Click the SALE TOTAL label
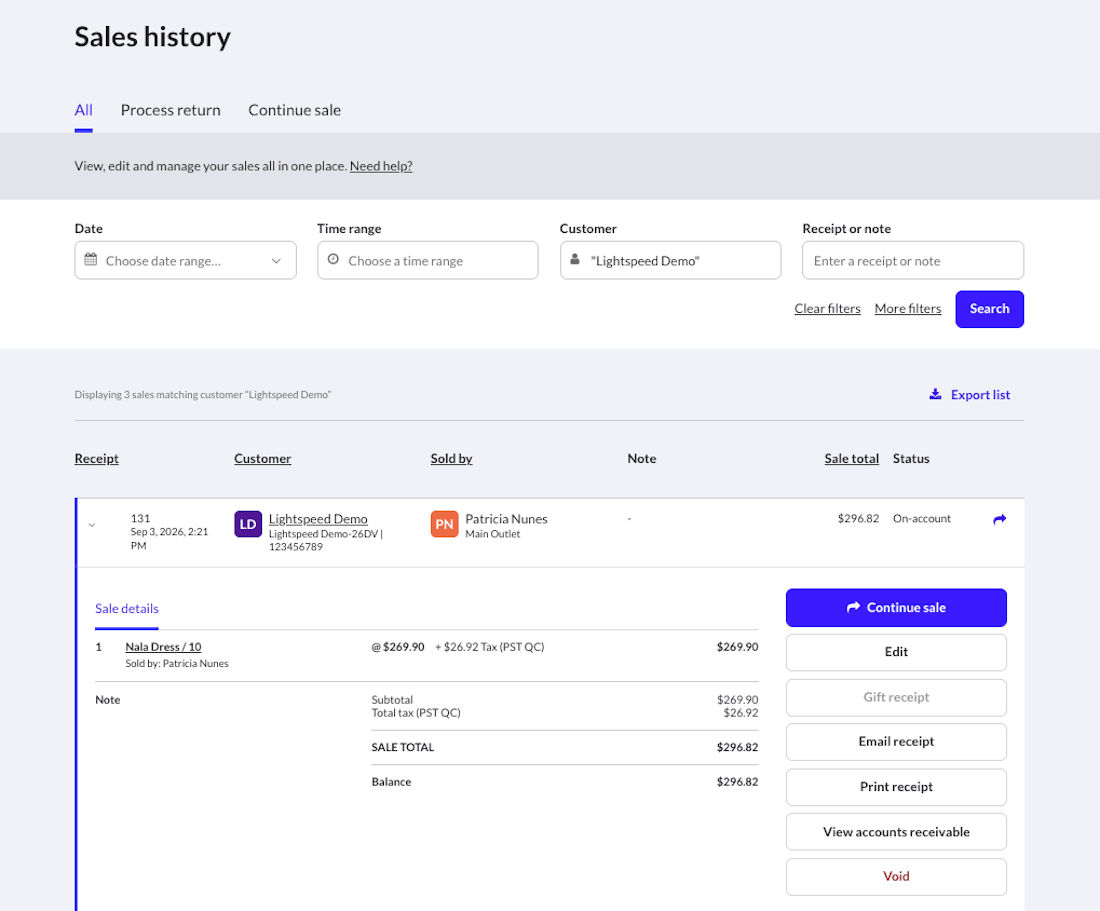Viewport: 1100px width, 911px height. coord(403,748)
